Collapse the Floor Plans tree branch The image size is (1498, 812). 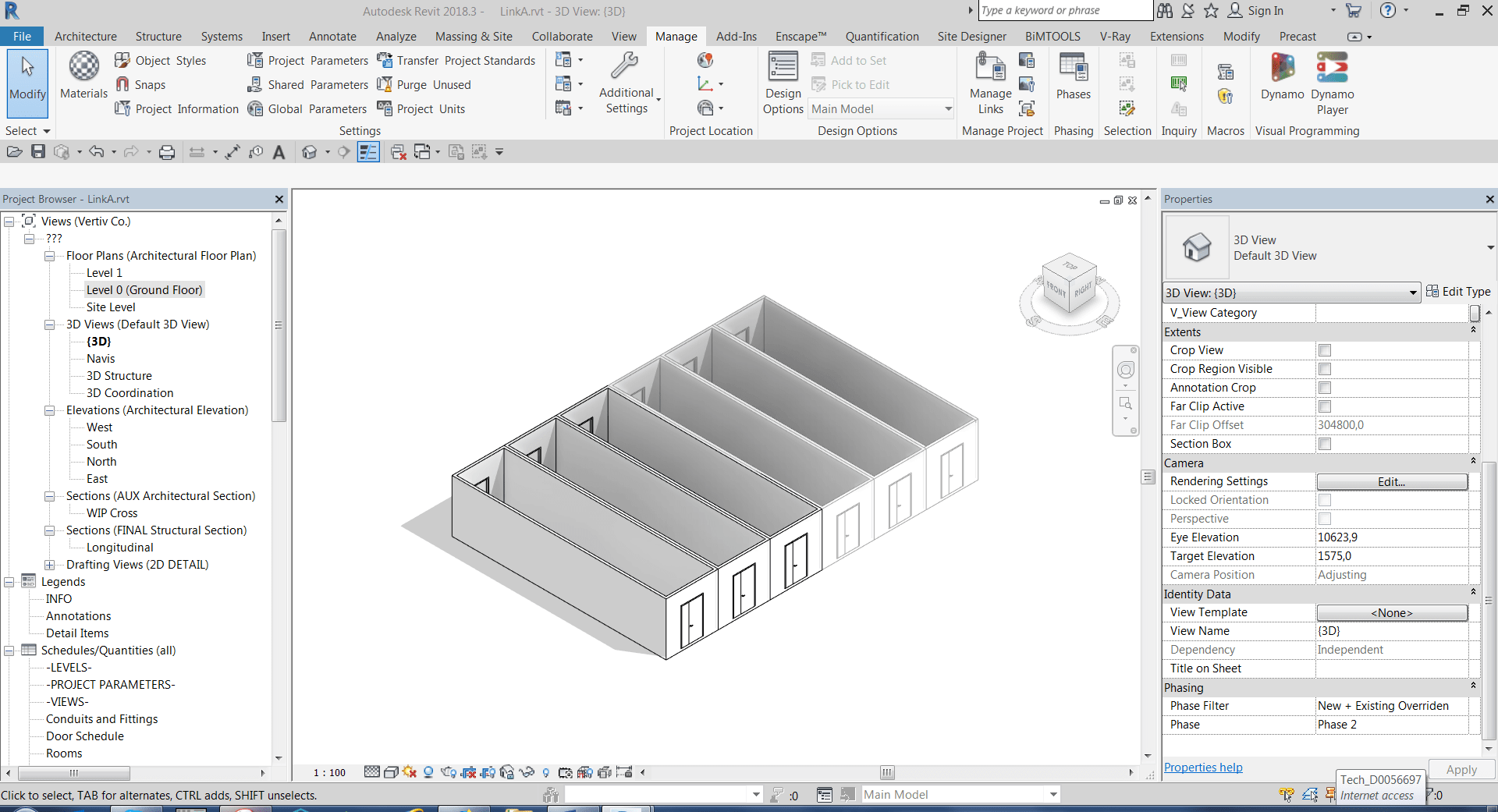[x=49, y=255]
